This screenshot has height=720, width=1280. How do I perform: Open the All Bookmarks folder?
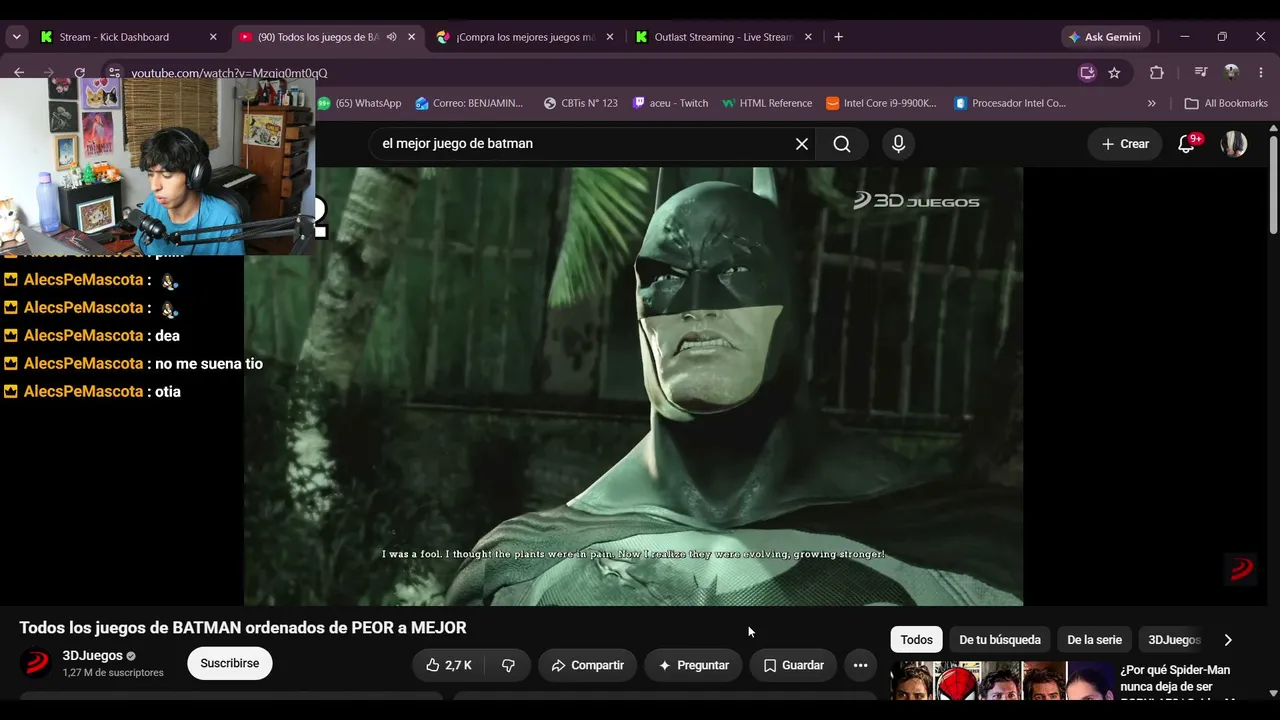pyautogui.click(x=1226, y=103)
